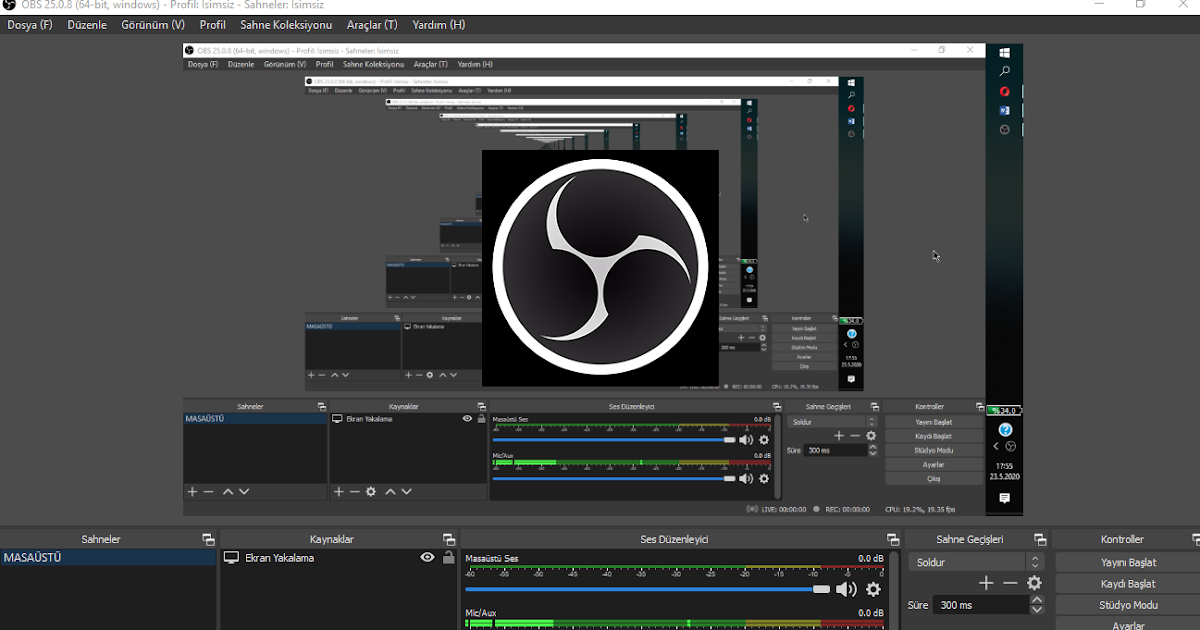Image resolution: width=1200 pixels, height=630 pixels.
Task: Open the Sahne Koleksiyonu menu
Action: point(286,24)
